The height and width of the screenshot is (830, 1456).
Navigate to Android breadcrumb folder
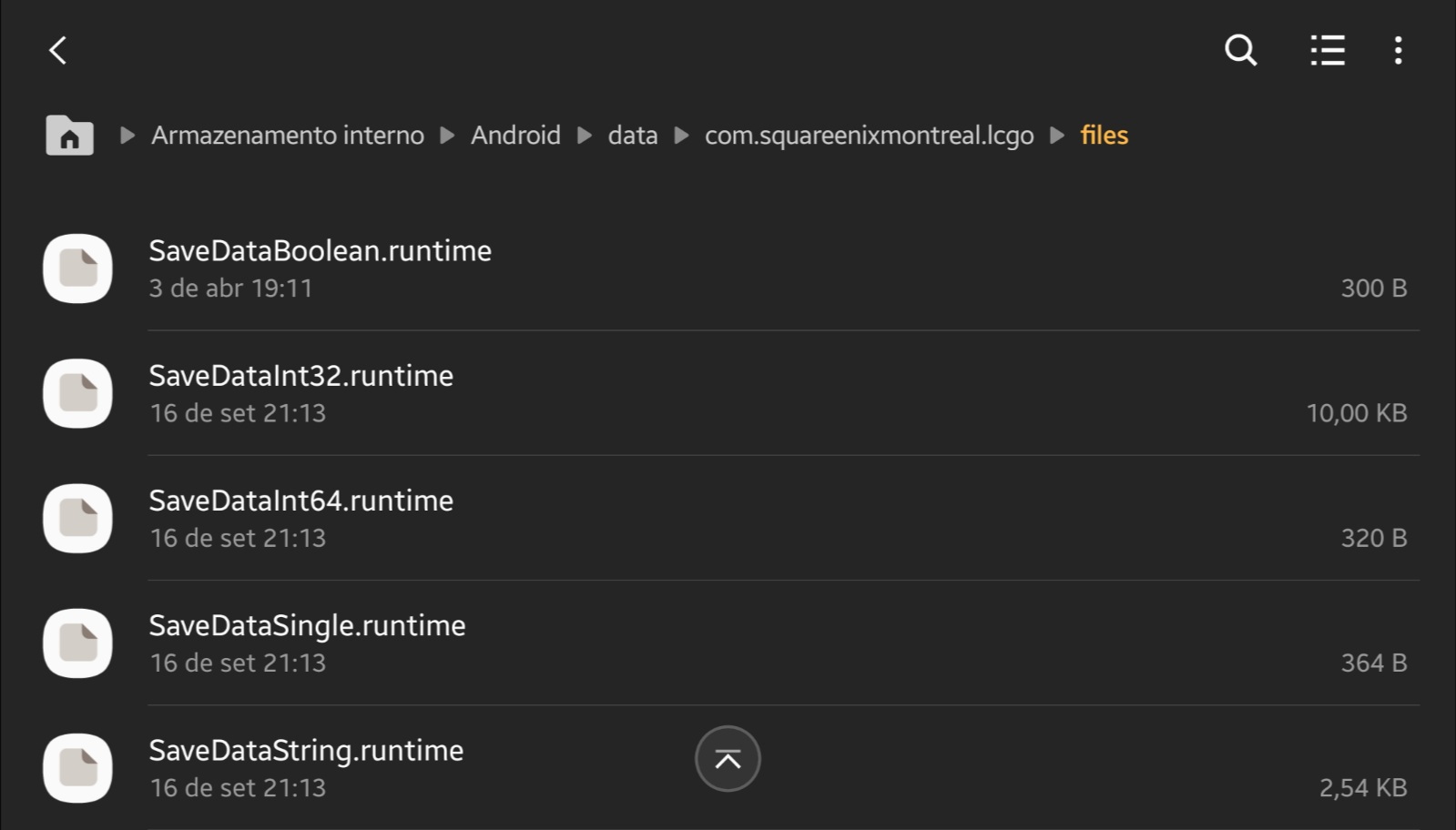pyautogui.click(x=515, y=136)
